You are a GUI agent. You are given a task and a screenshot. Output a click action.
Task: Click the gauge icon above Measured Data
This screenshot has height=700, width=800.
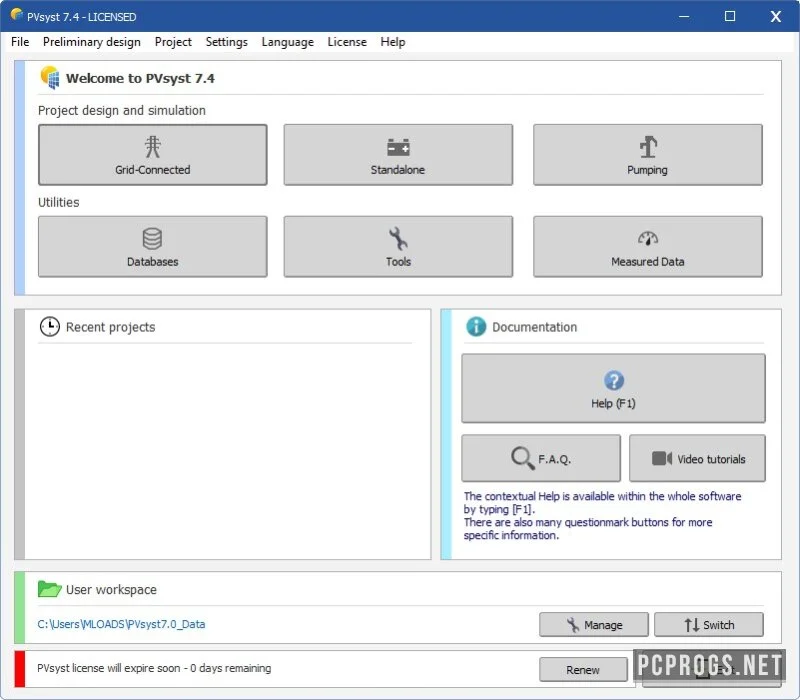click(x=648, y=238)
